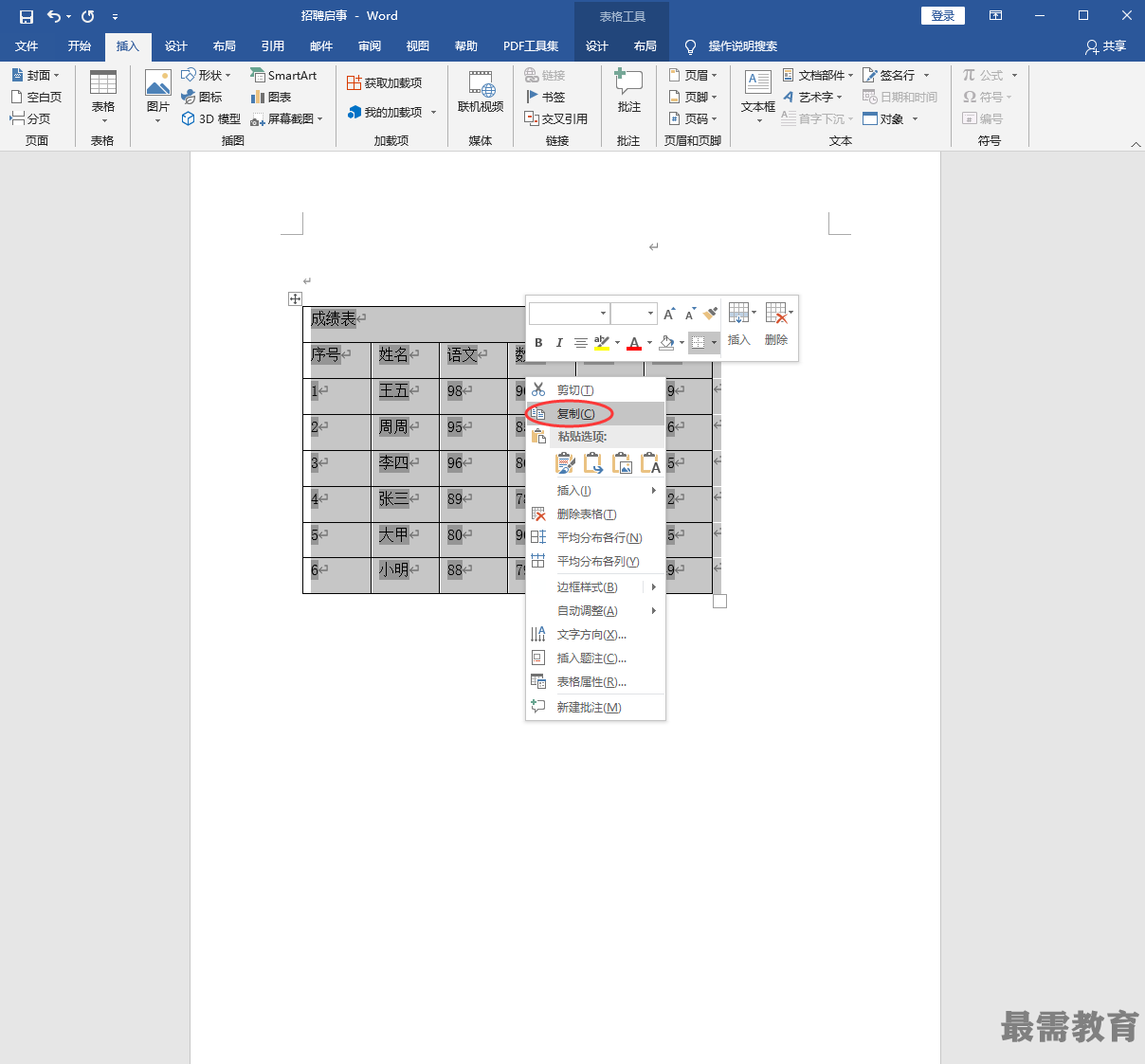Click the Login (登录) button
Screen dimensions: 1145x1064
[943, 16]
